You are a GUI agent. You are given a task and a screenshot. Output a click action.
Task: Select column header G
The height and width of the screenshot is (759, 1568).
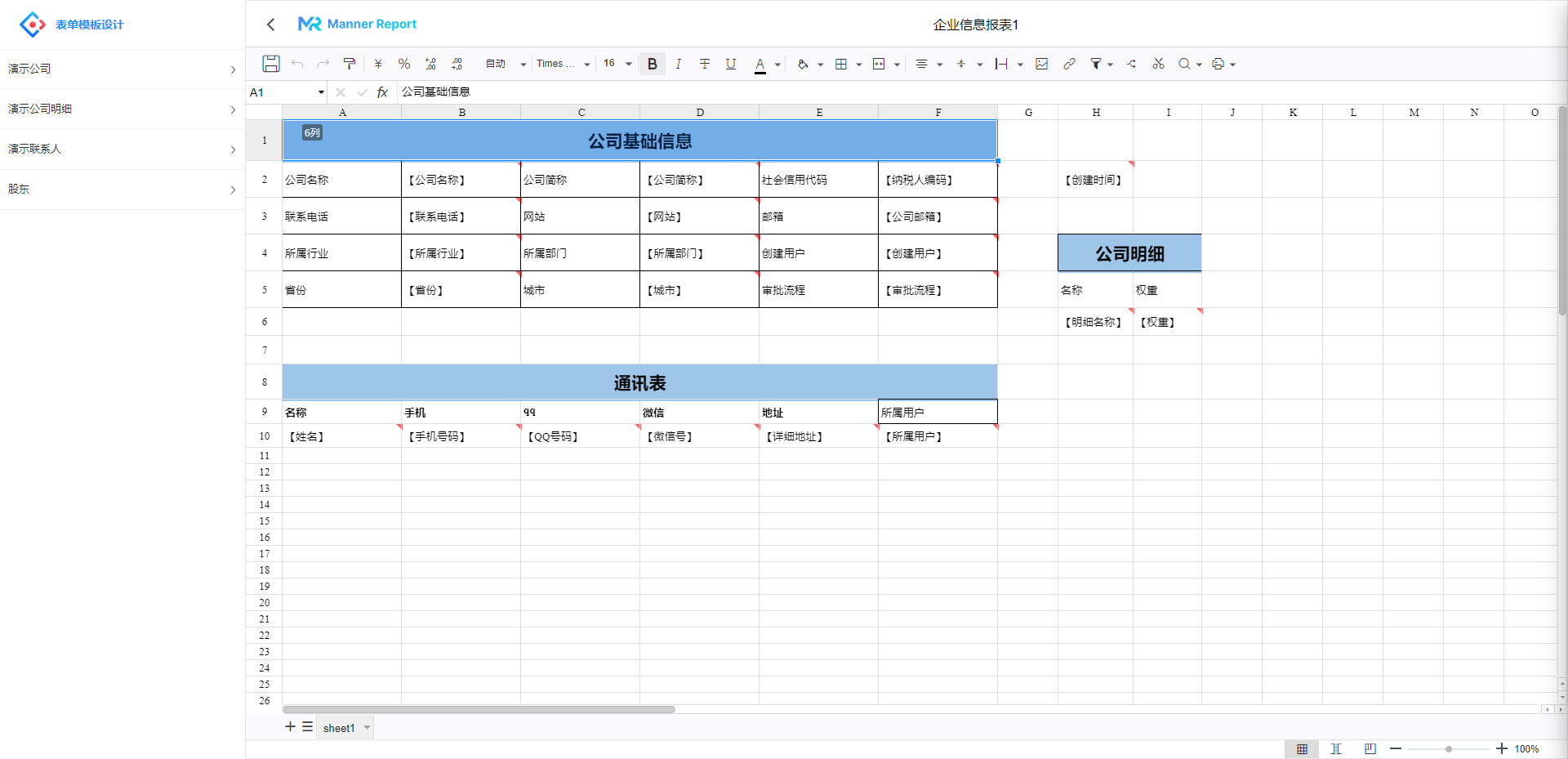1028,113
